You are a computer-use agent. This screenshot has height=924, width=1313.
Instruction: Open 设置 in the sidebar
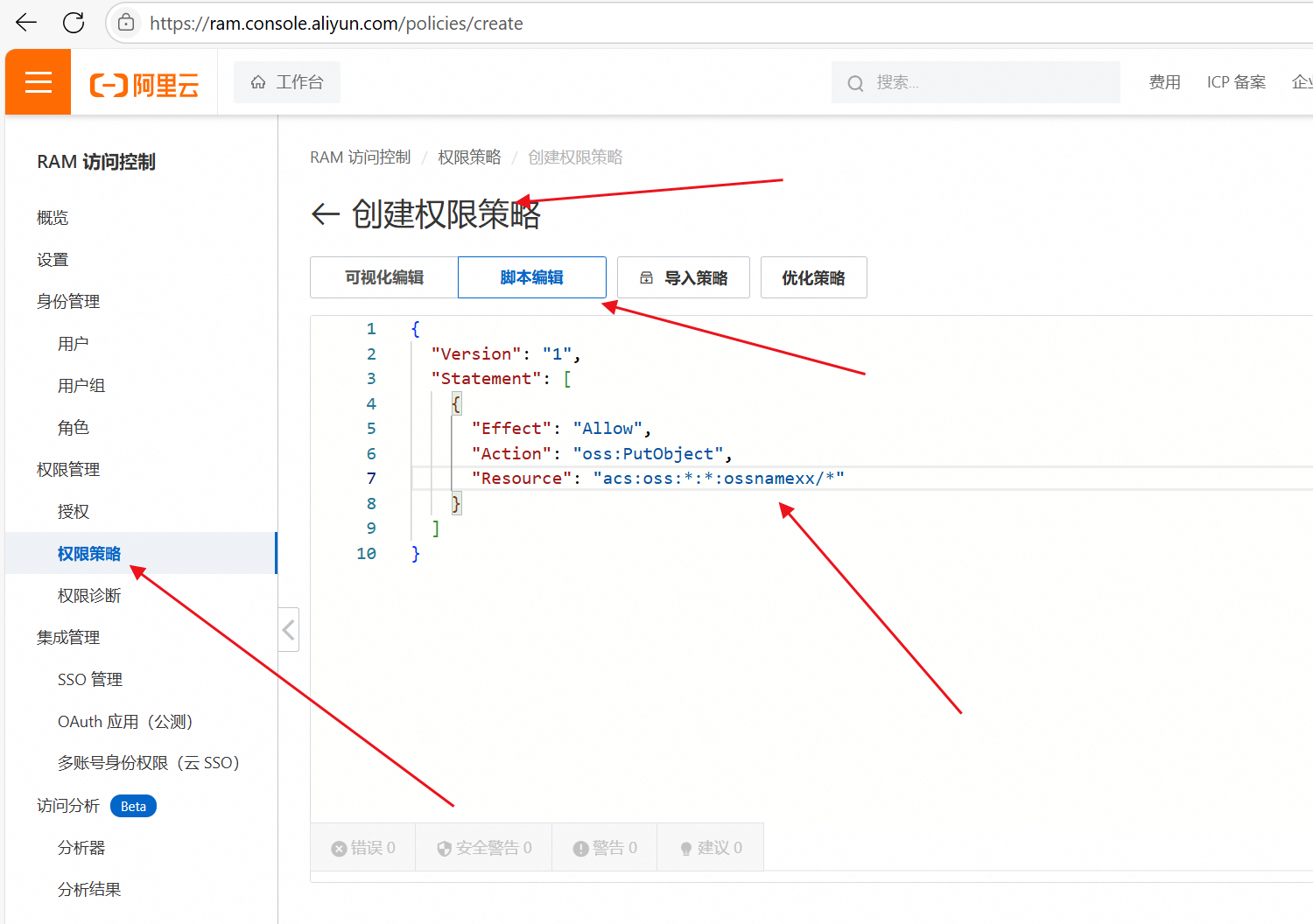pos(53,260)
